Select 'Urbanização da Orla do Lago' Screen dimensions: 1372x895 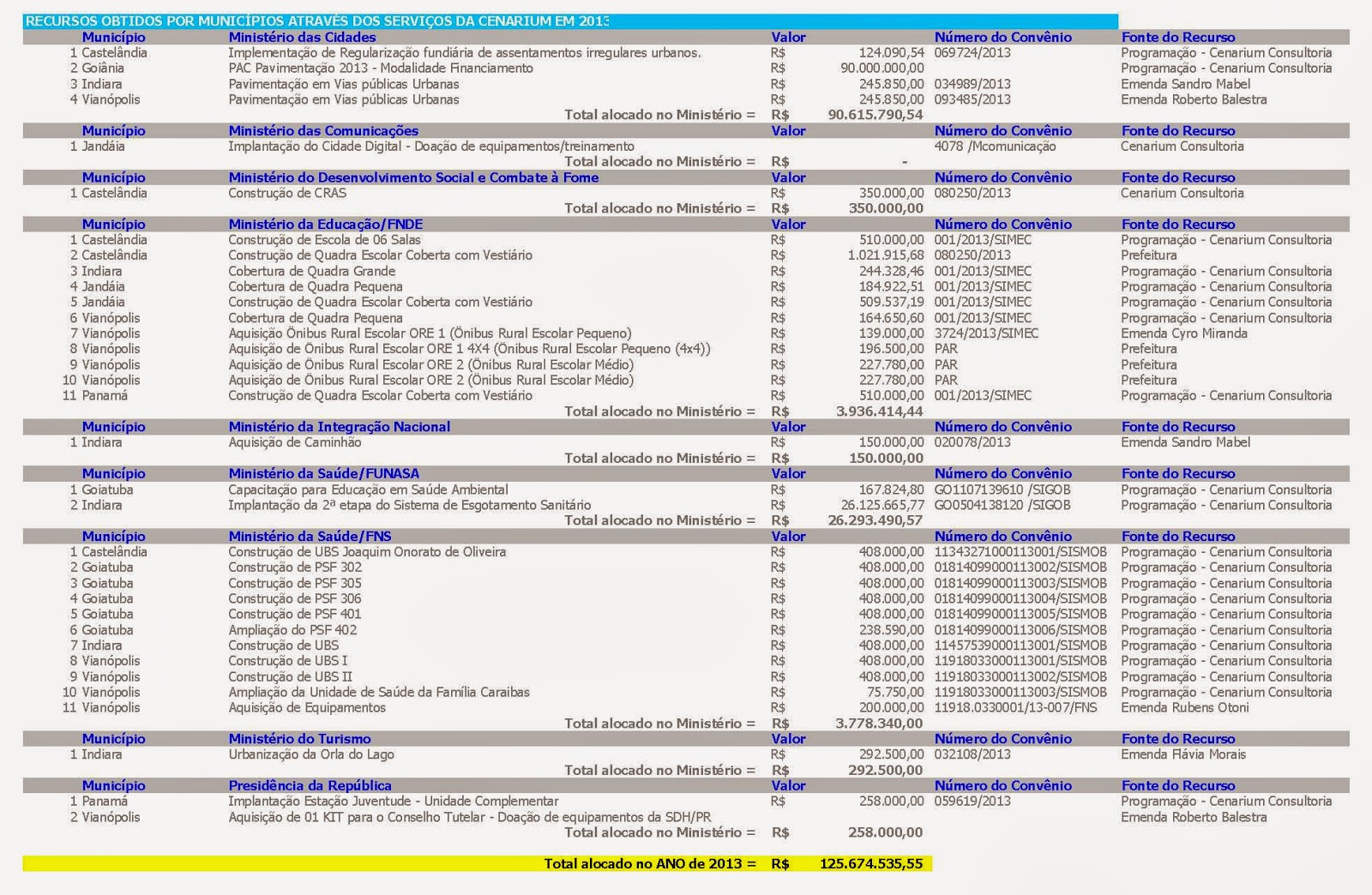pos(311,754)
